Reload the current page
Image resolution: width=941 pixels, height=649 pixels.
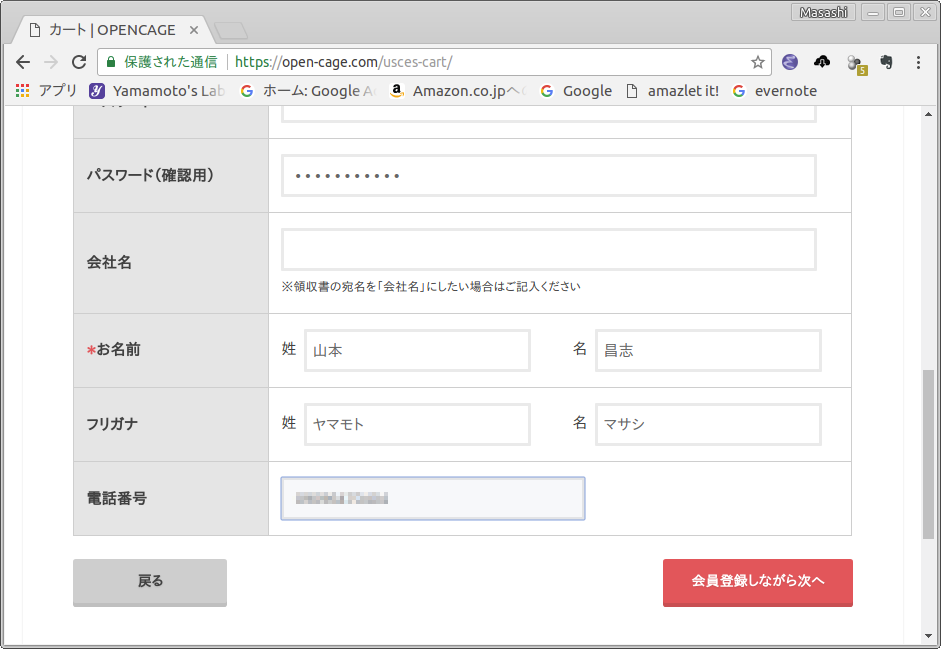pyautogui.click(x=79, y=62)
